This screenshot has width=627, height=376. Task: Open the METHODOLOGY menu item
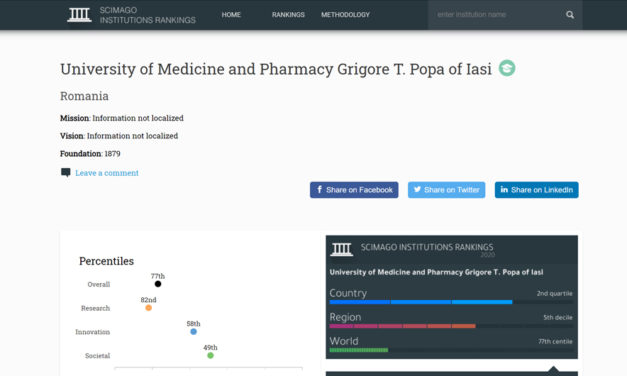click(x=345, y=15)
